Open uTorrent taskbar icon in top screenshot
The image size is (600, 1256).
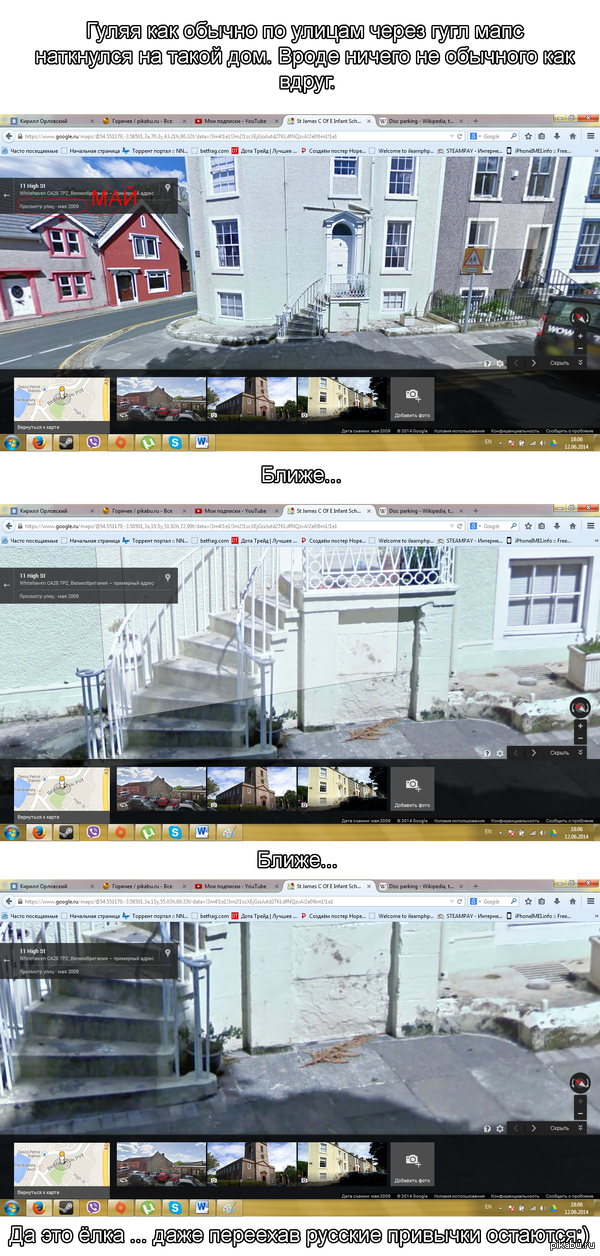click(147, 441)
